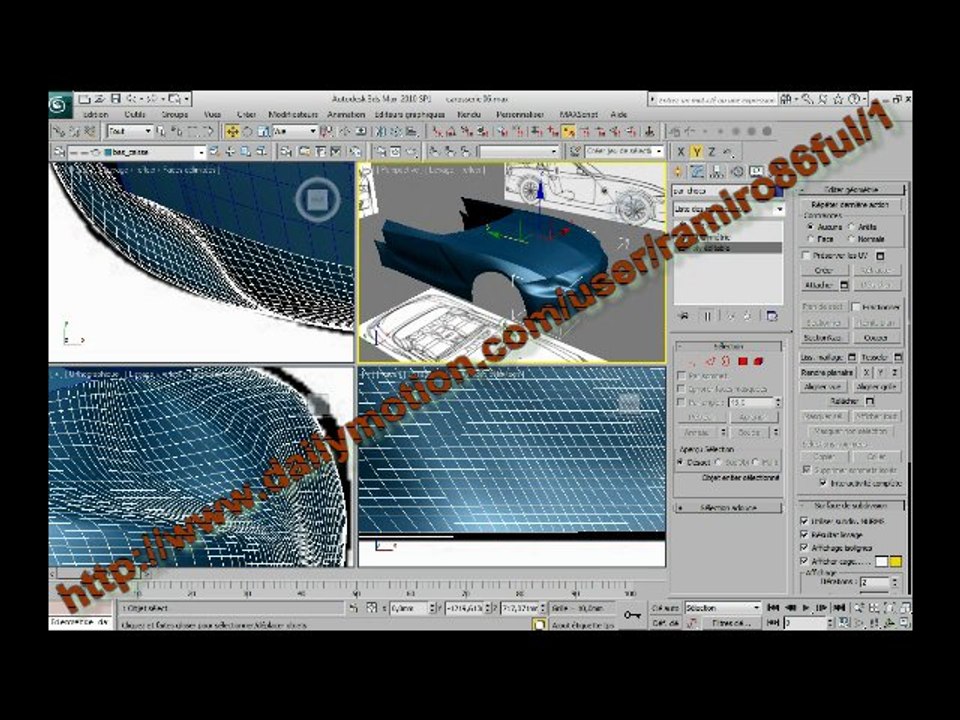Click the object color swatch beside object name
Image resolution: width=960 pixels, height=720 pixels.
778,191
